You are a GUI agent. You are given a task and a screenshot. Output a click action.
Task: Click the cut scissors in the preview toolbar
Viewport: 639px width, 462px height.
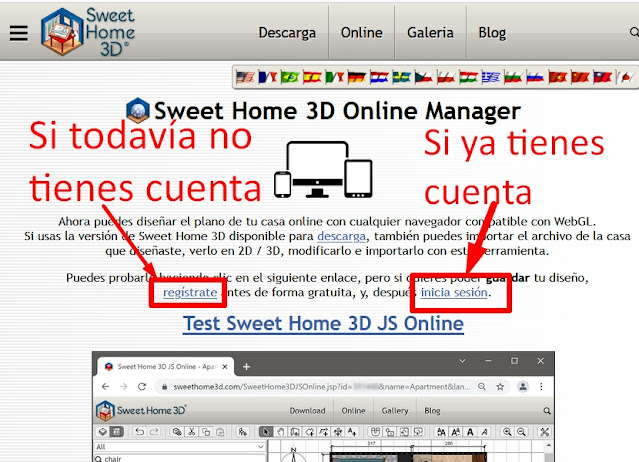192,432
